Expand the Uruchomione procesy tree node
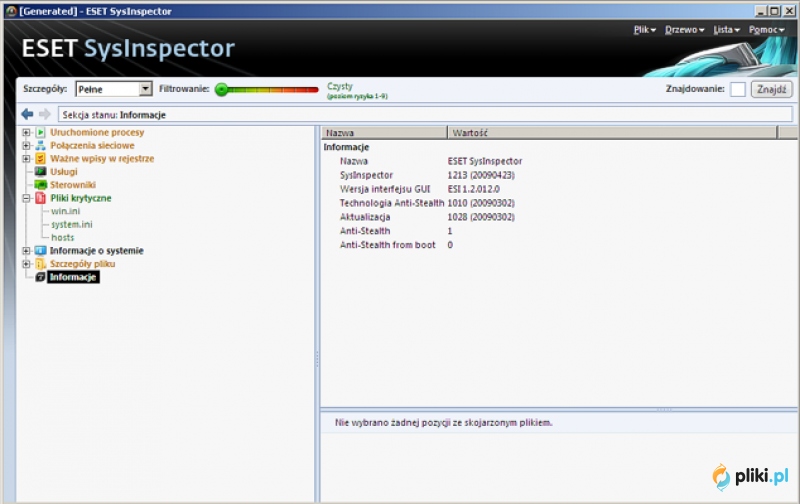Viewport: 800px width, 504px height. (x=27, y=132)
